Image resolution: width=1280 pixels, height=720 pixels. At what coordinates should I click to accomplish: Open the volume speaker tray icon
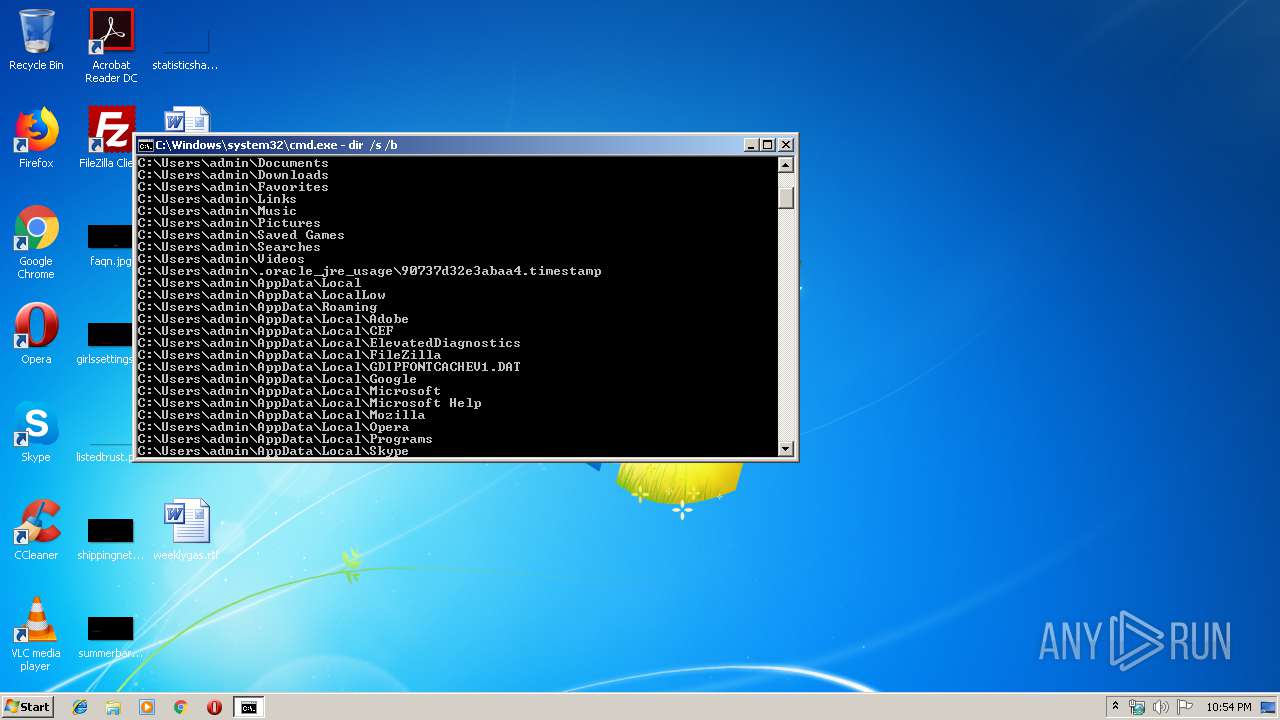point(1161,707)
